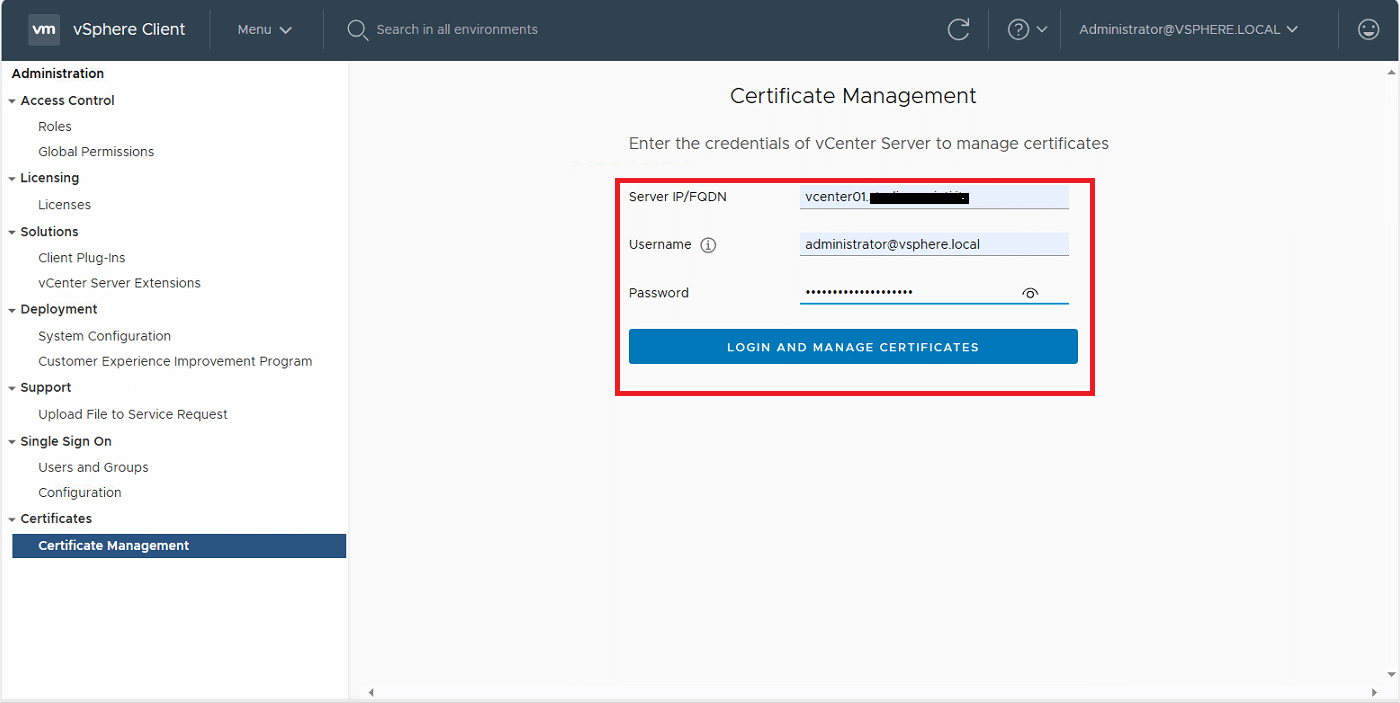Image resolution: width=1400 pixels, height=703 pixels.
Task: Open Single Sign On Configuration
Action: (x=80, y=492)
